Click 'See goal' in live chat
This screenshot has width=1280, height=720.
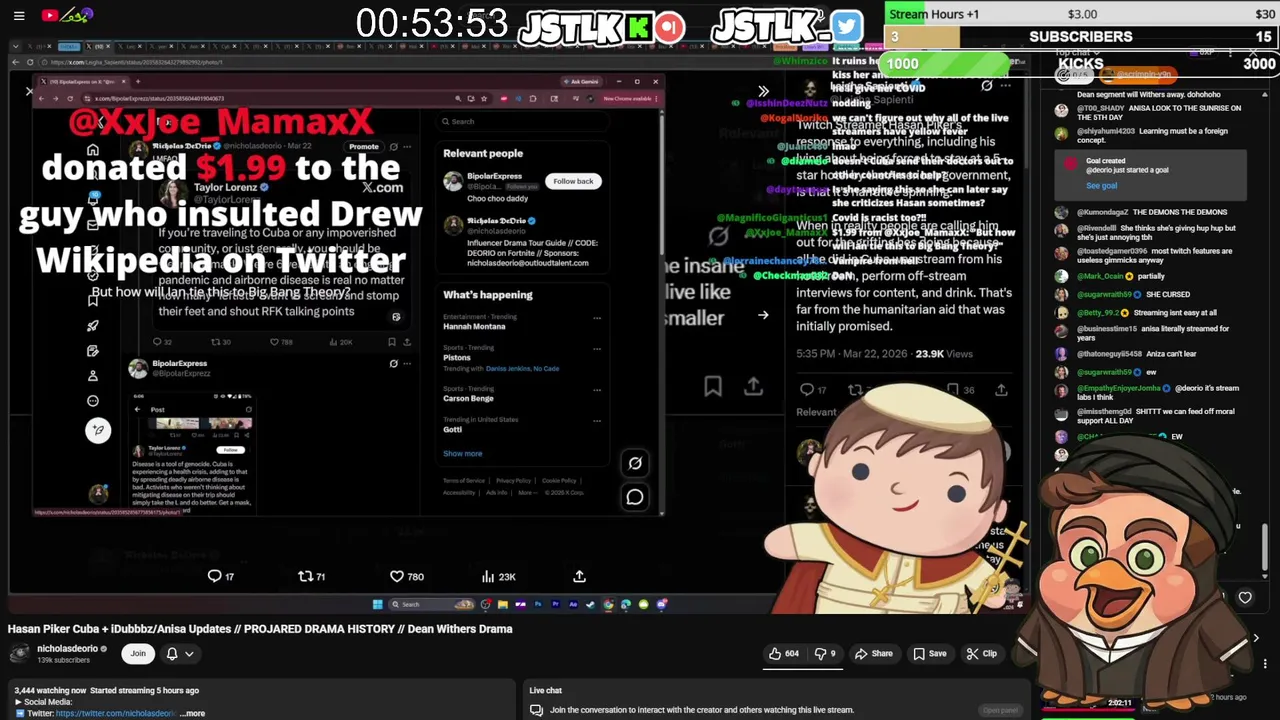point(1101,186)
